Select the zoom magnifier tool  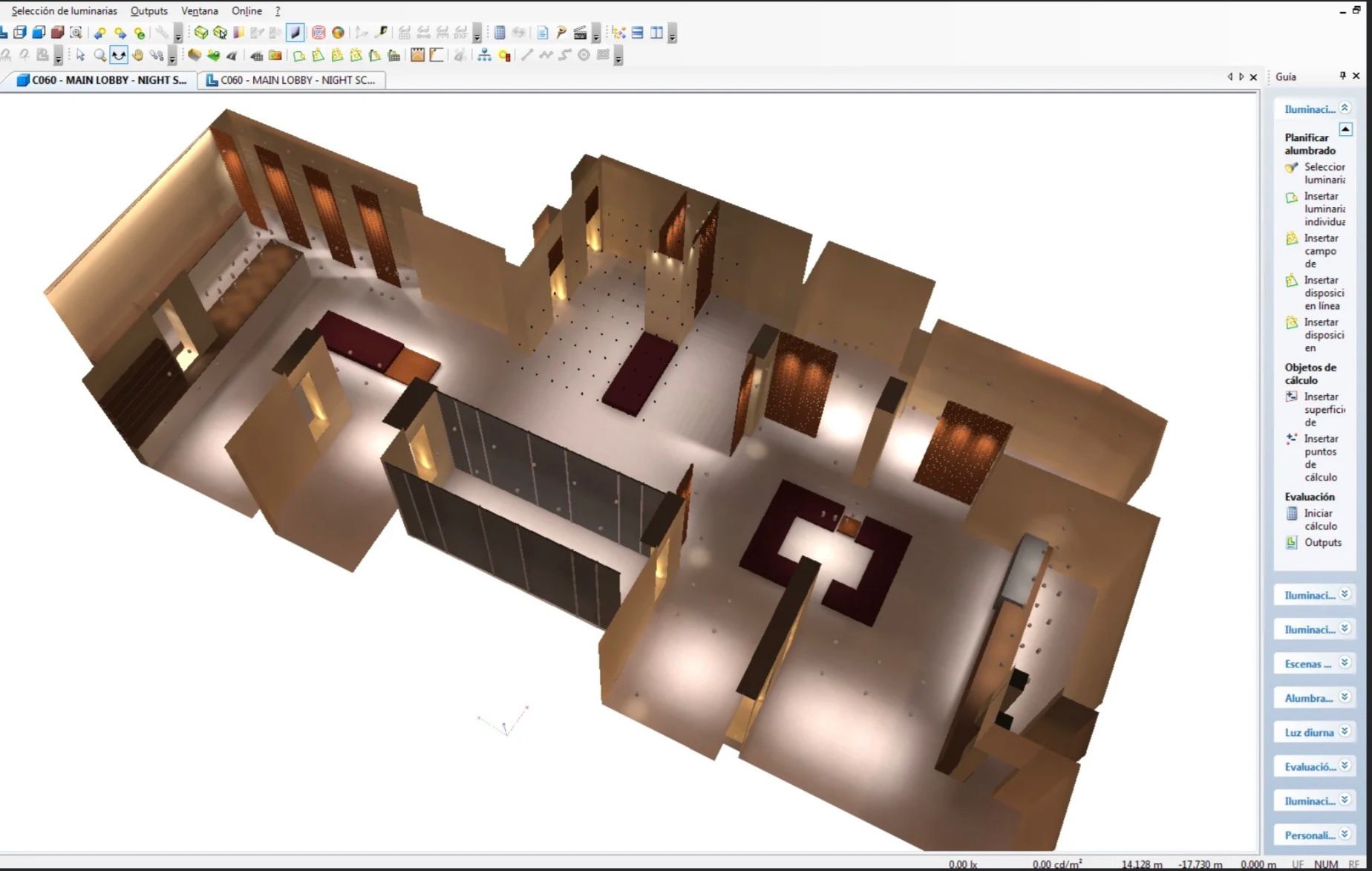[99, 55]
